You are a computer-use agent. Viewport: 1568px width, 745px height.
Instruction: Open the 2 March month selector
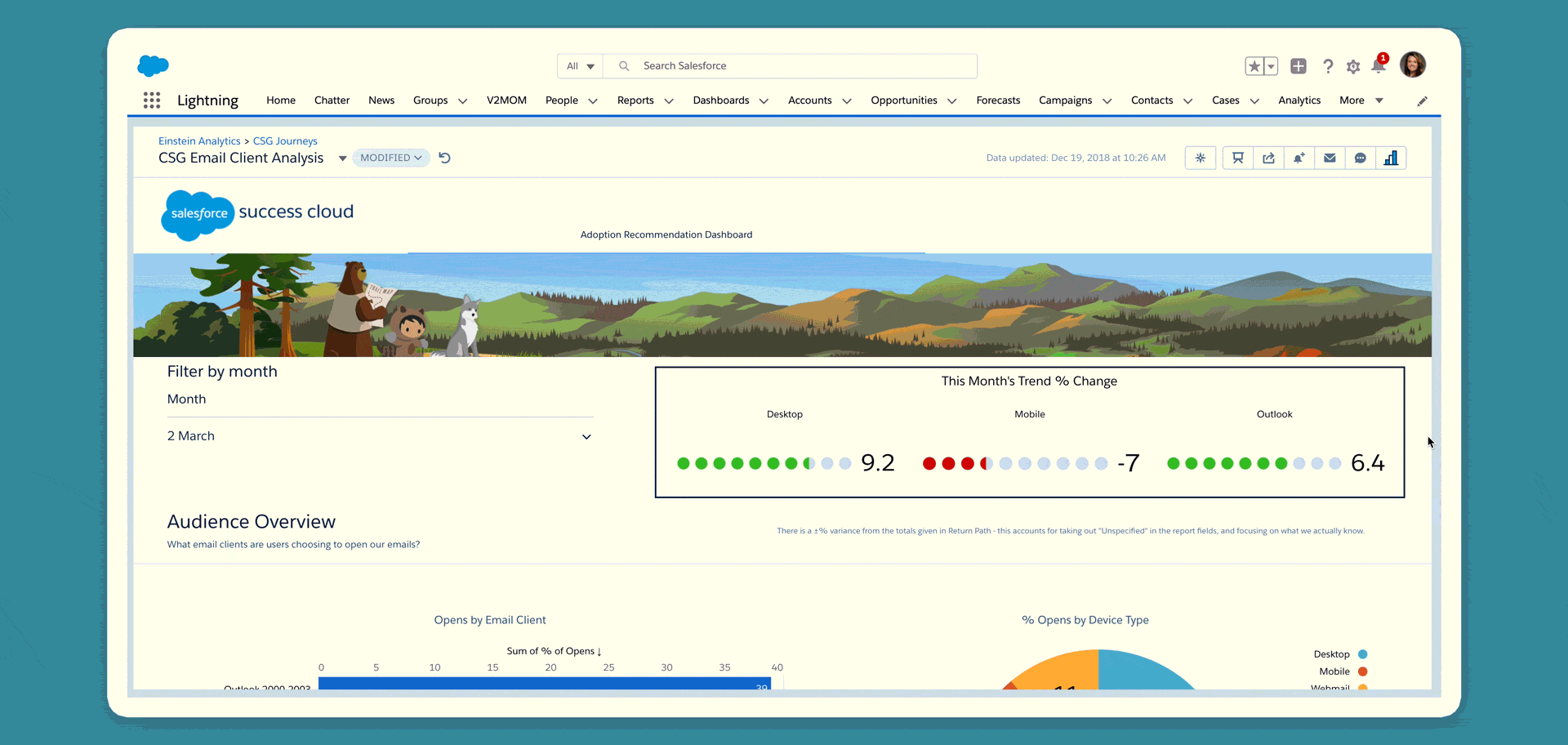pos(380,436)
